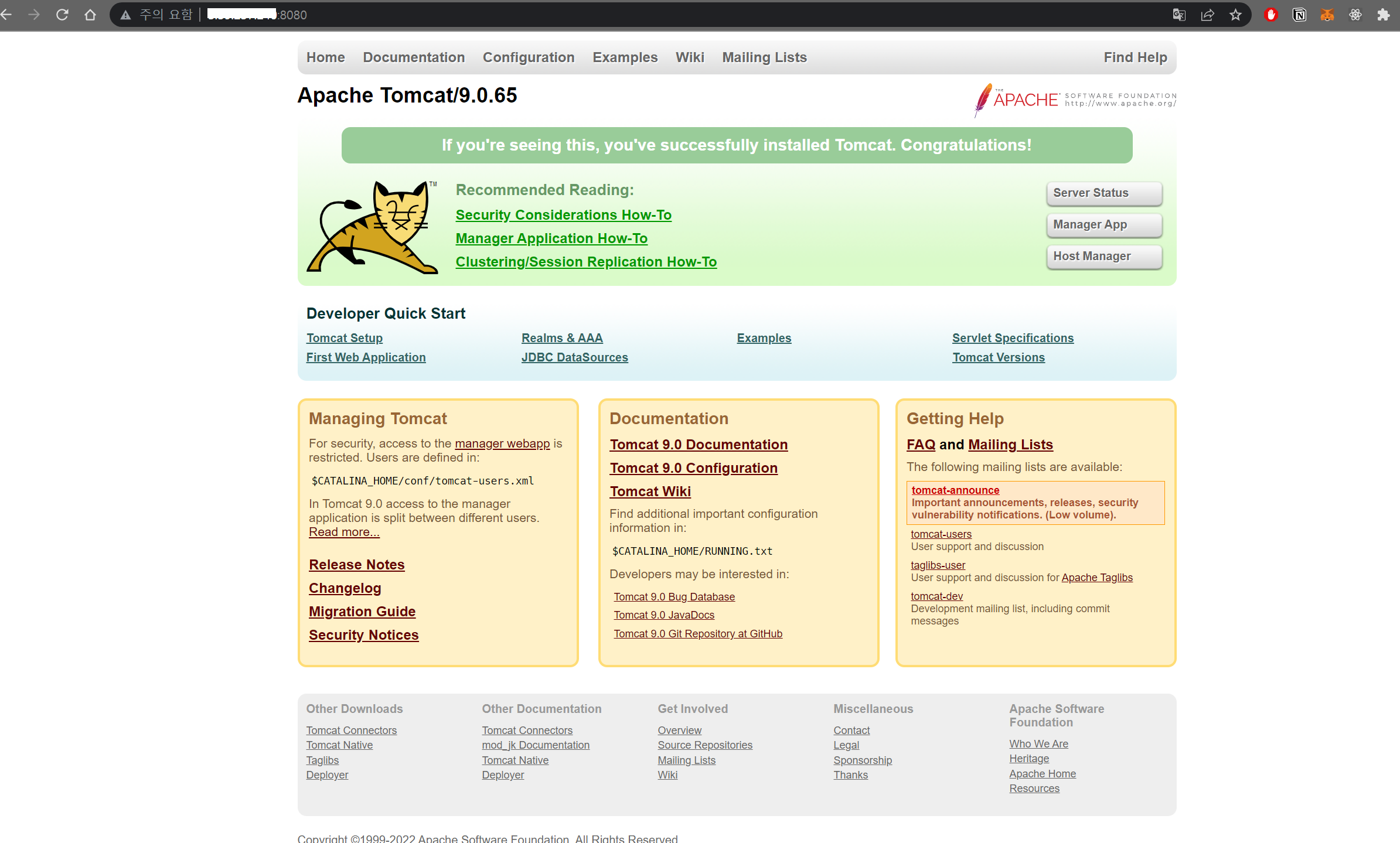Click the browser reload icon
1400x843 pixels.
point(62,15)
